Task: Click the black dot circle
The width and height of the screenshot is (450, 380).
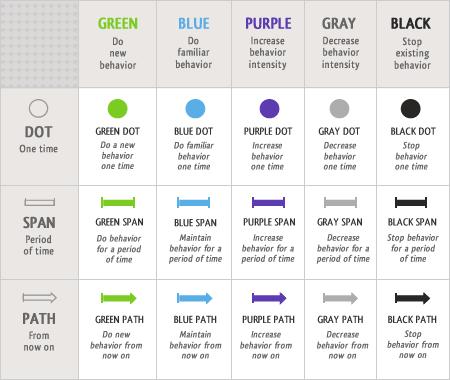Action: (411, 108)
